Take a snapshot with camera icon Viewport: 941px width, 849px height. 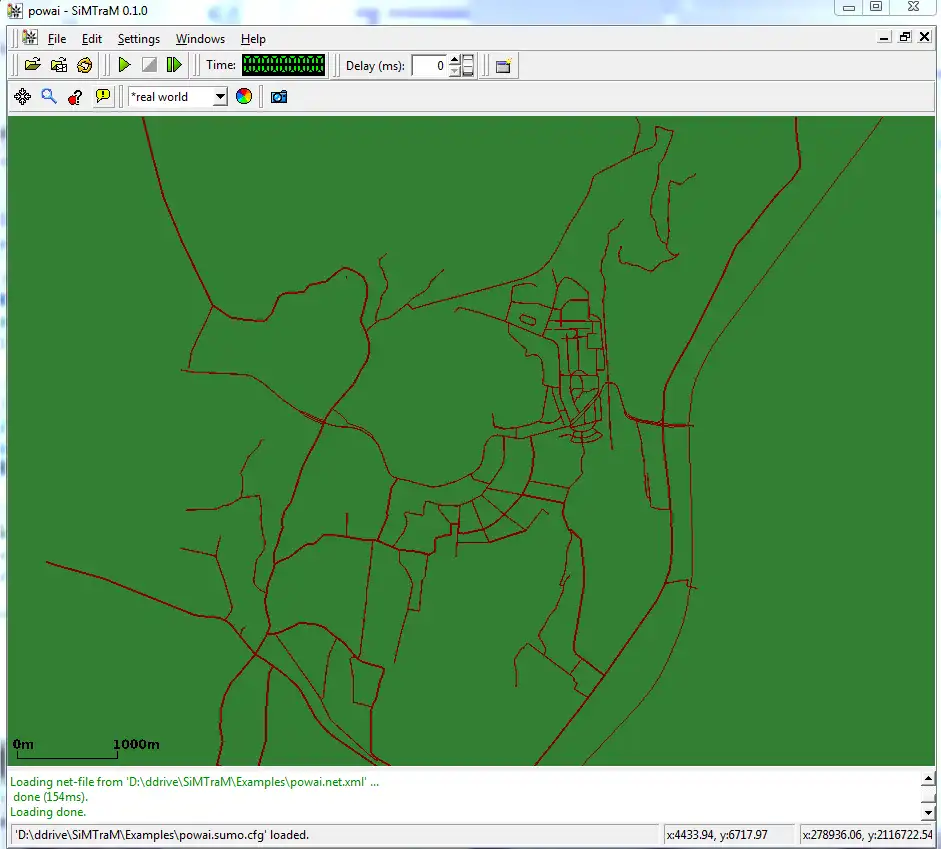point(279,97)
